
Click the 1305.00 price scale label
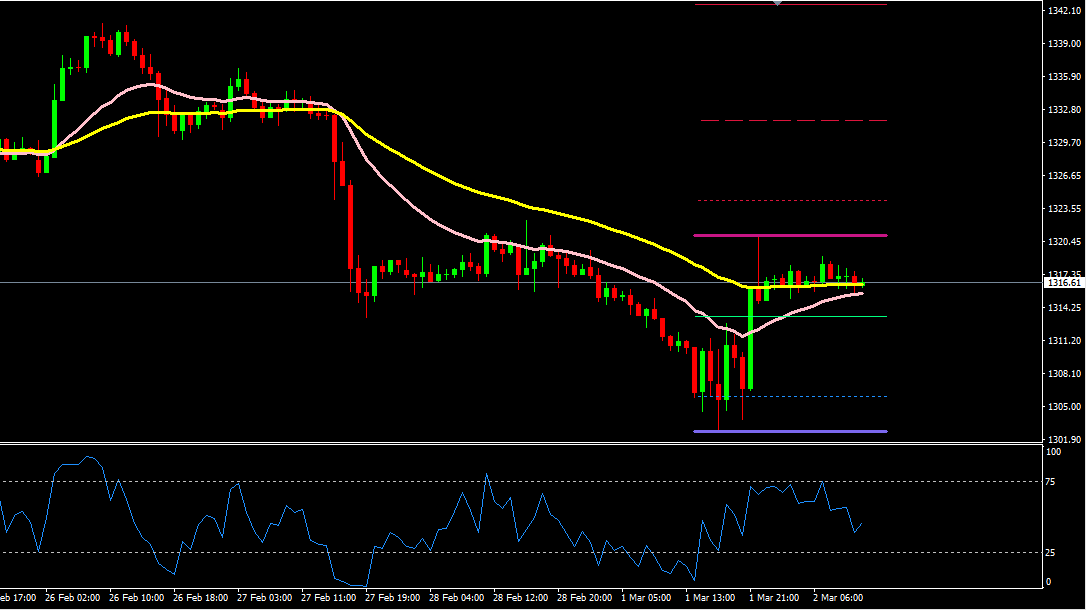coord(1065,407)
